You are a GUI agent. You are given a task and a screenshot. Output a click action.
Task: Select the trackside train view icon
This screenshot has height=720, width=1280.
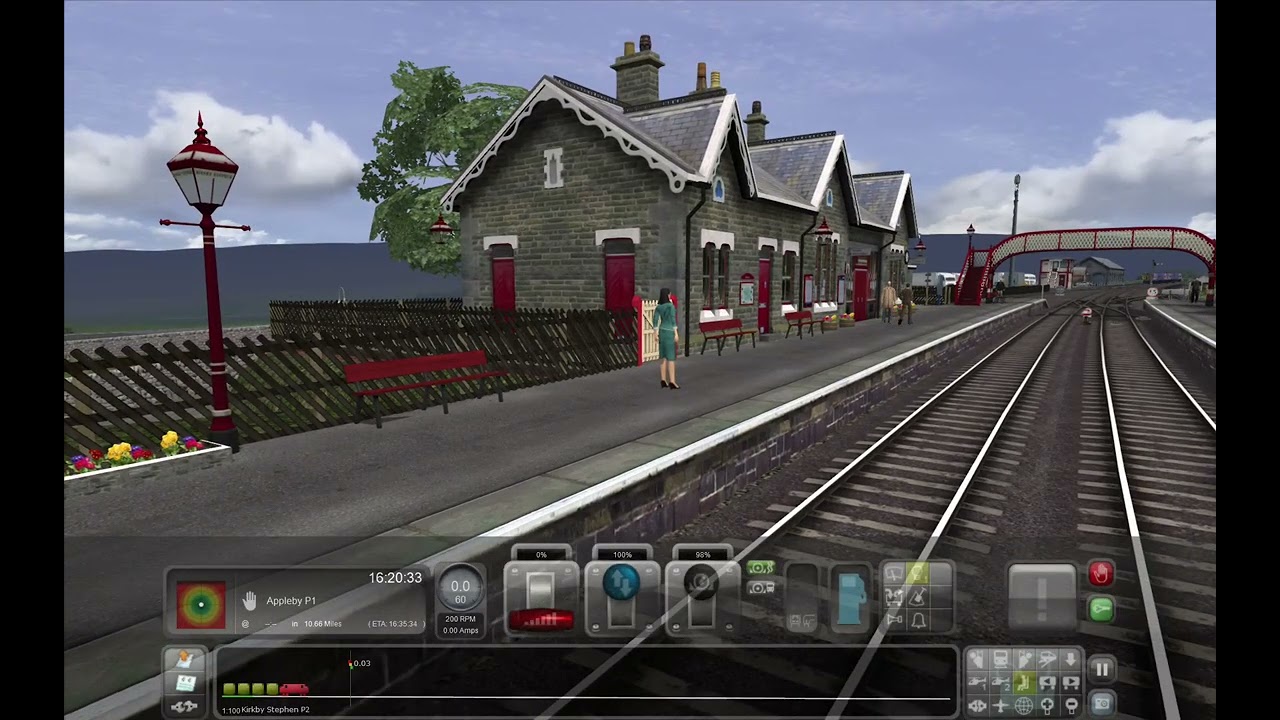point(1047,658)
